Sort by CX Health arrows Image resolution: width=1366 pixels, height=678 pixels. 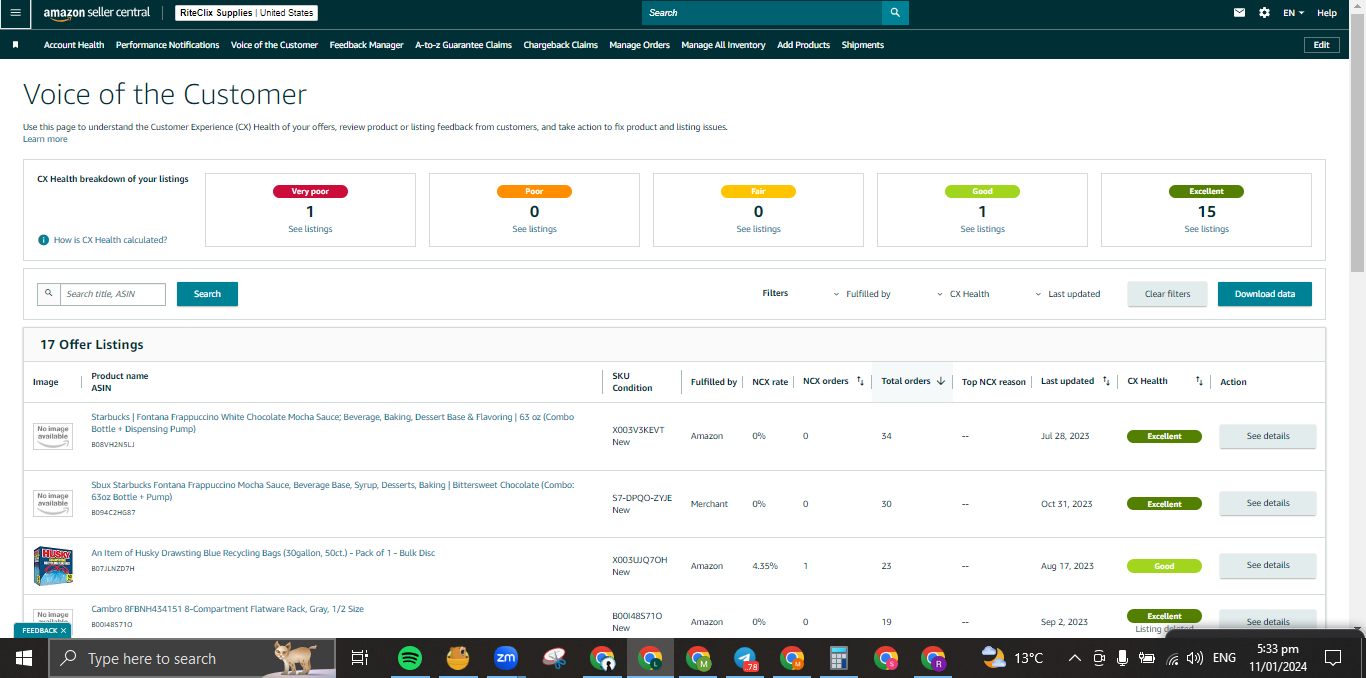tap(1199, 381)
